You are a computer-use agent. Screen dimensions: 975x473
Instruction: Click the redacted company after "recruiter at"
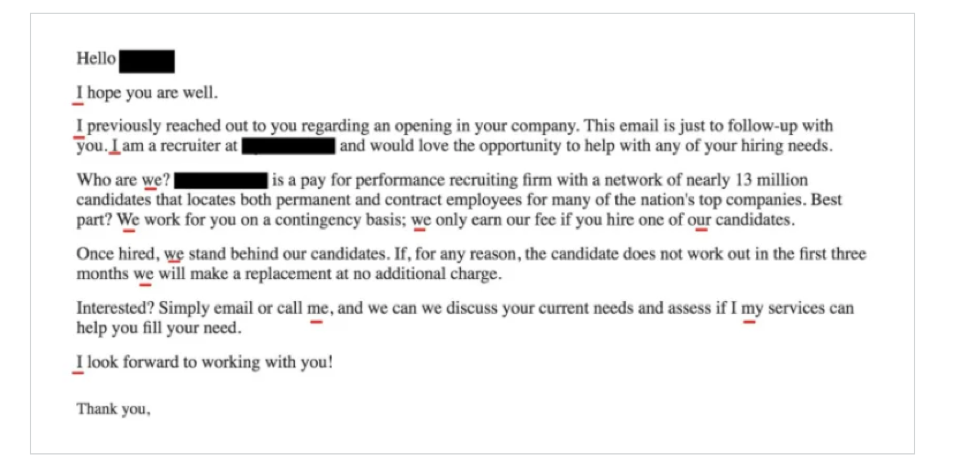[x=289, y=147]
